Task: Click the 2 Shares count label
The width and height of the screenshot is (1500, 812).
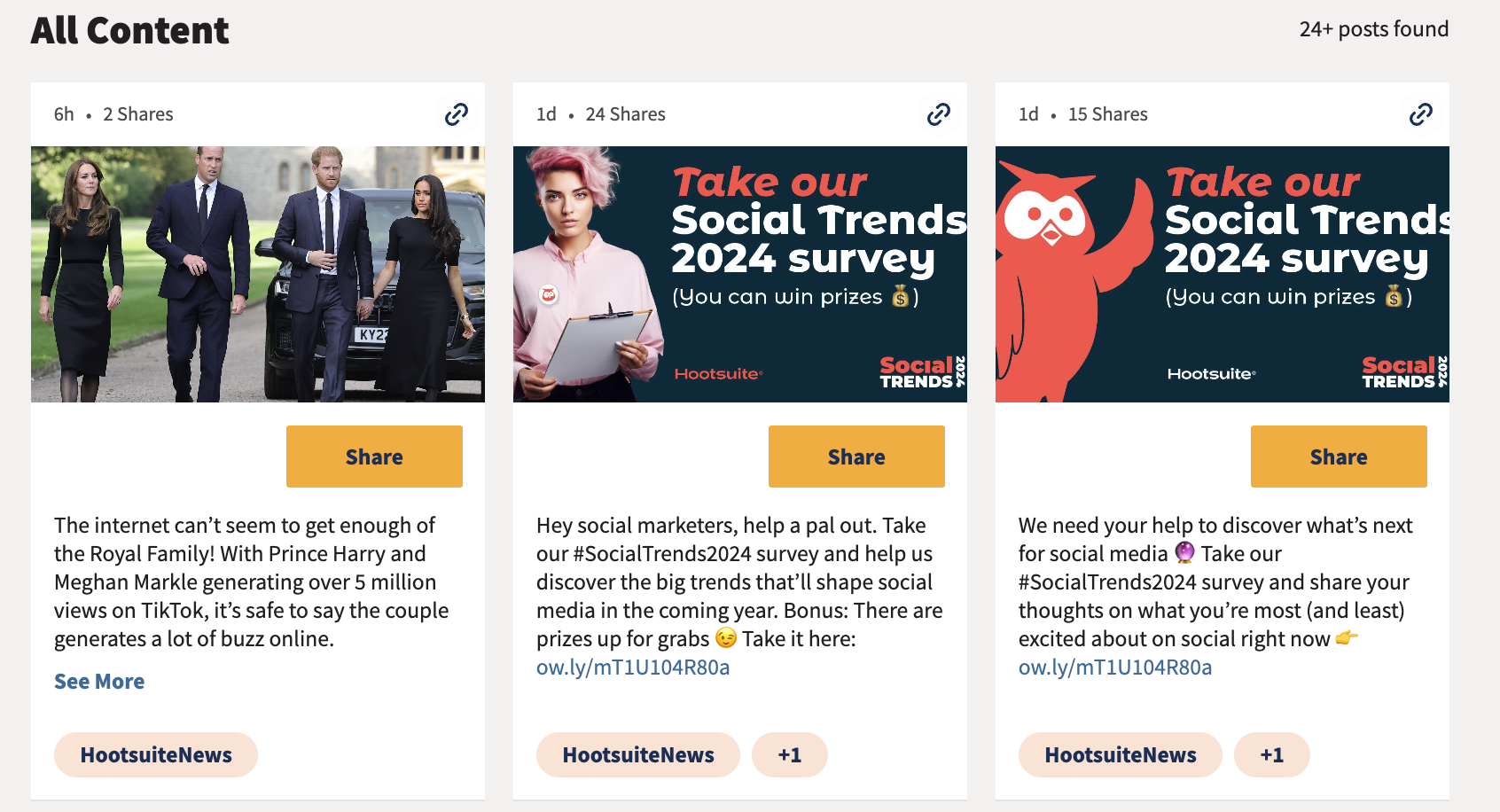Action: 138,114
